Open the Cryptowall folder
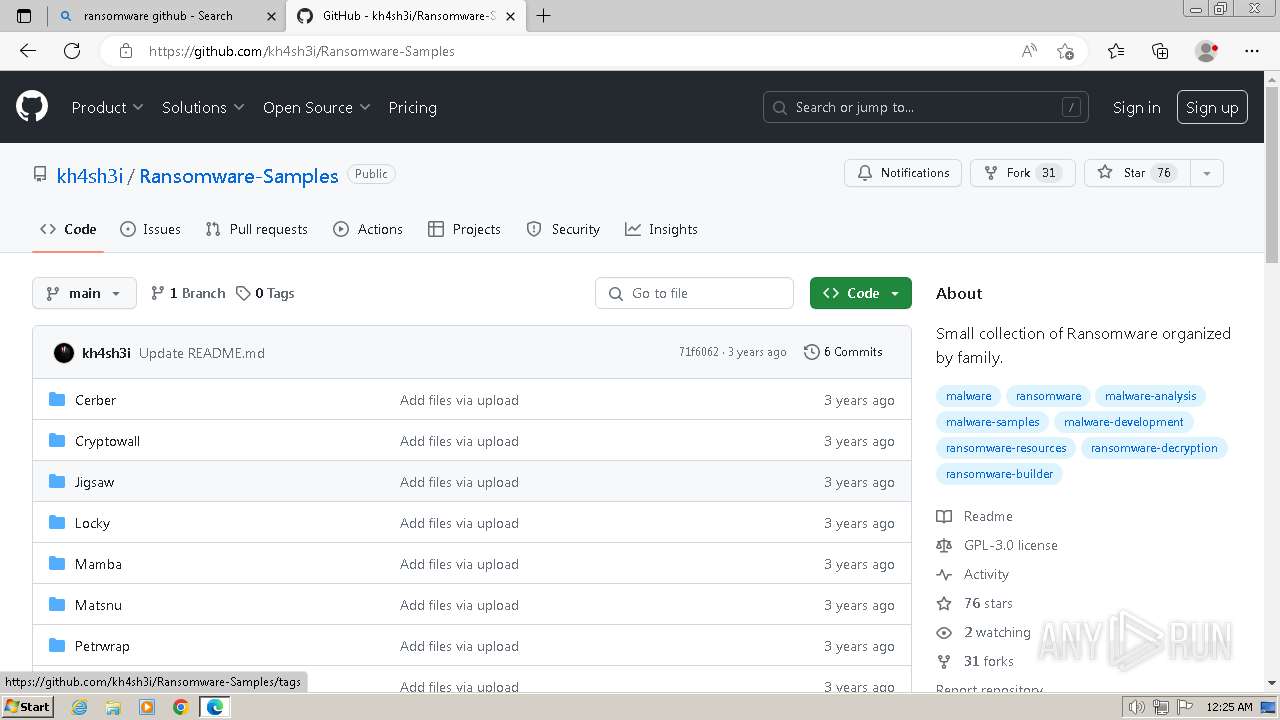The height and width of the screenshot is (720, 1280). tap(108, 441)
